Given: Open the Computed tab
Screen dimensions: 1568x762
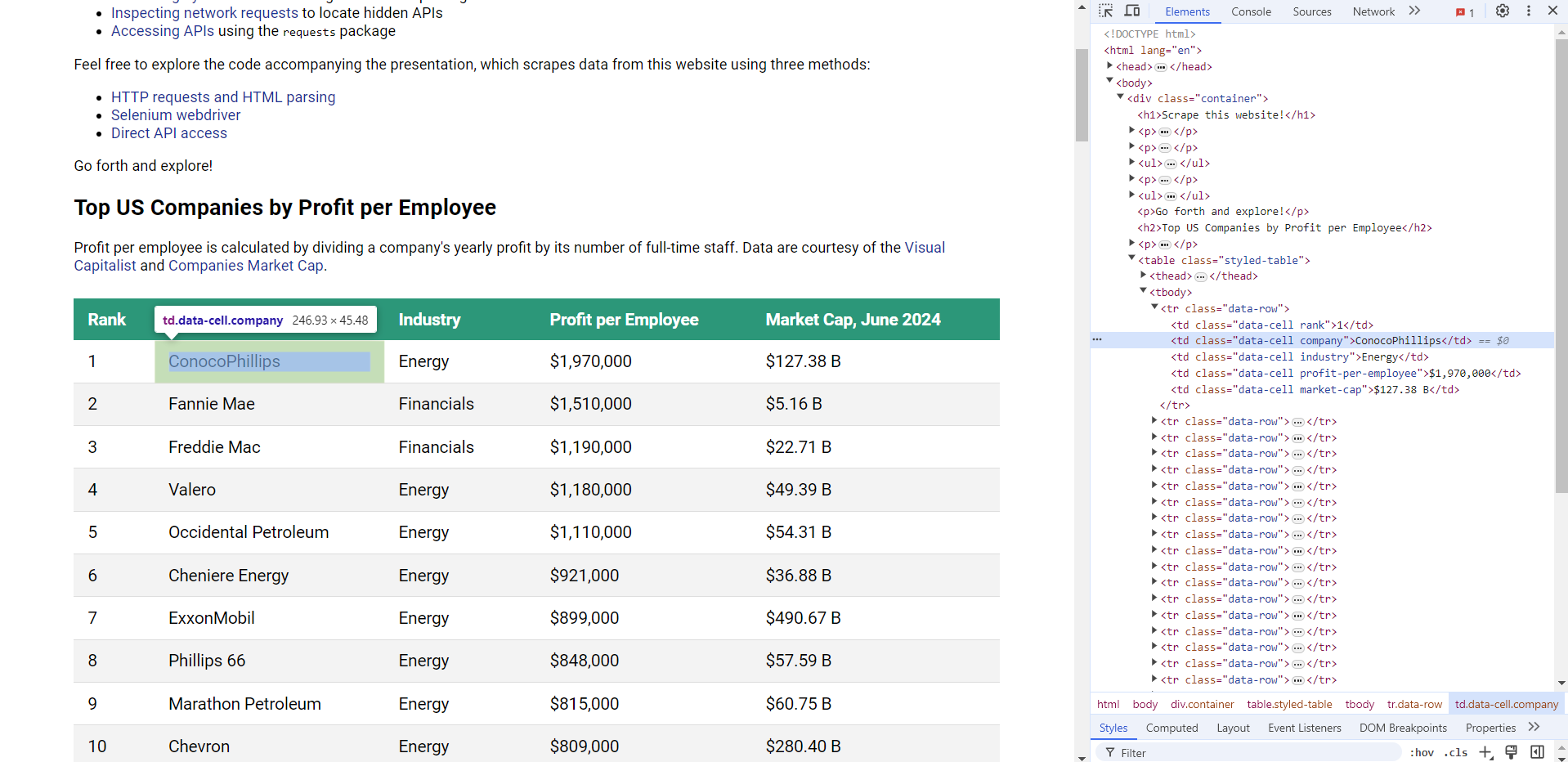Looking at the screenshot, I should 1172,728.
